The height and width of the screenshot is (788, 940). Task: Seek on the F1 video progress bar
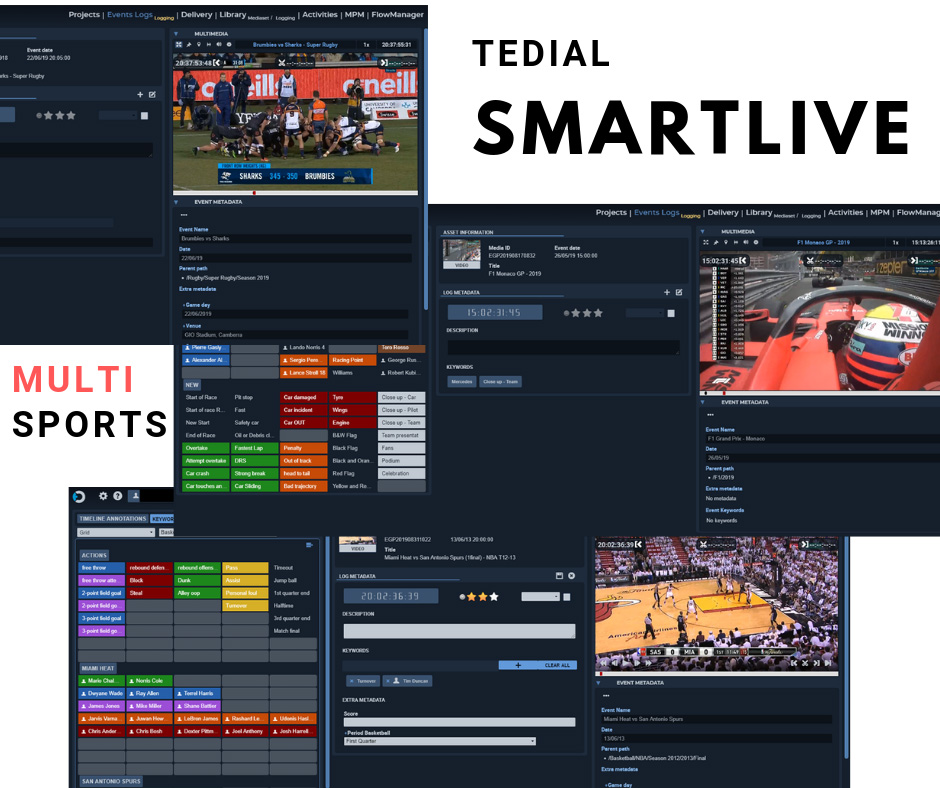click(820, 393)
